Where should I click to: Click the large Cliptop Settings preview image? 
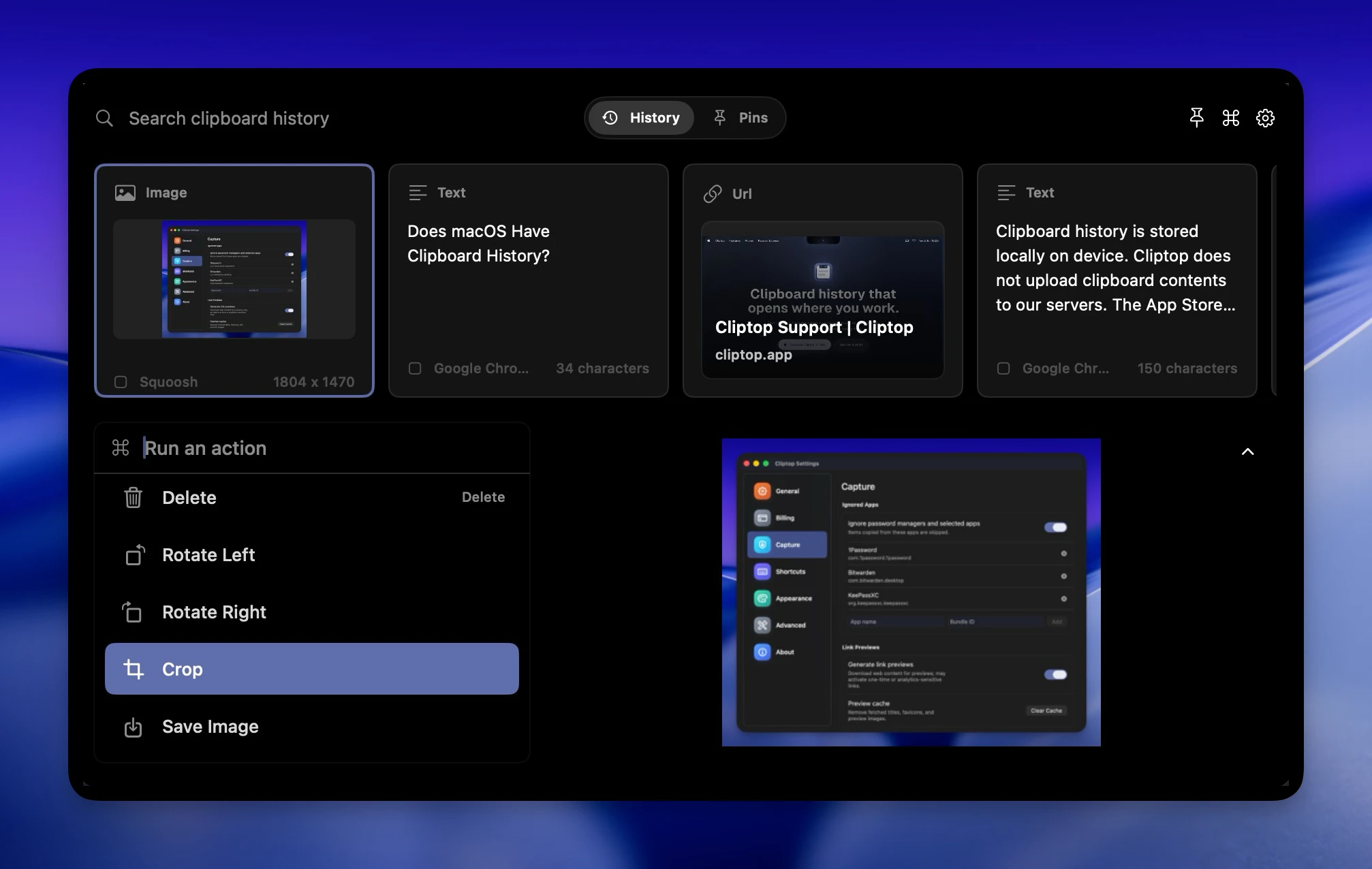pos(911,592)
